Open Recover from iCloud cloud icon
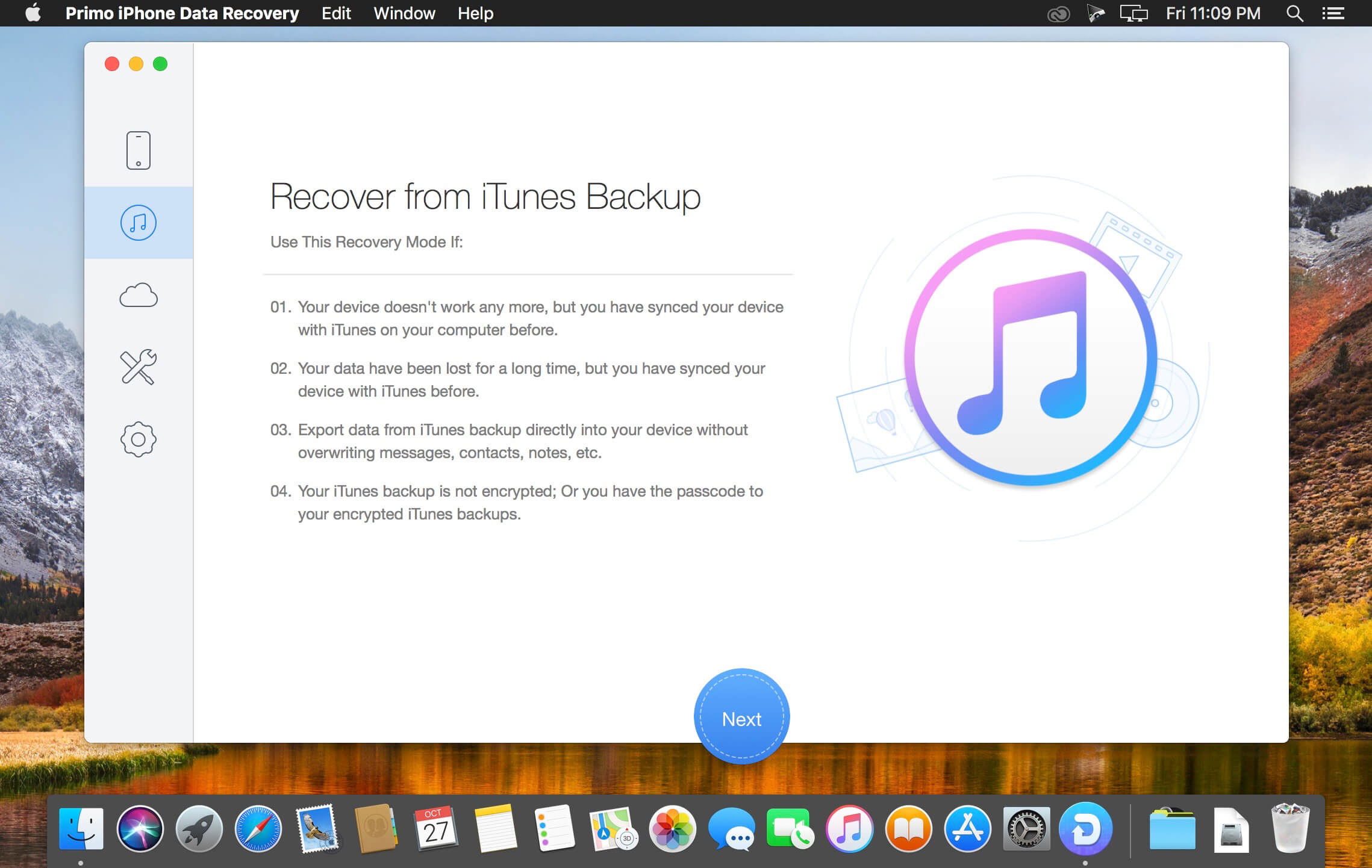Viewport: 1372px width, 868px height. 139,295
